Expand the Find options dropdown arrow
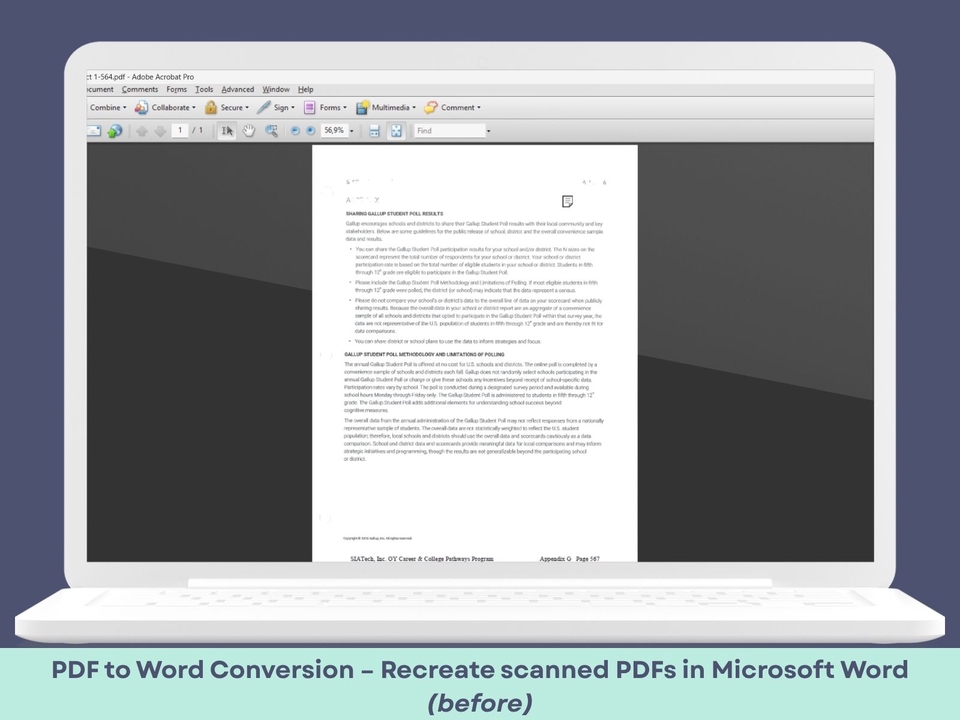The height and width of the screenshot is (720, 960). [488, 131]
